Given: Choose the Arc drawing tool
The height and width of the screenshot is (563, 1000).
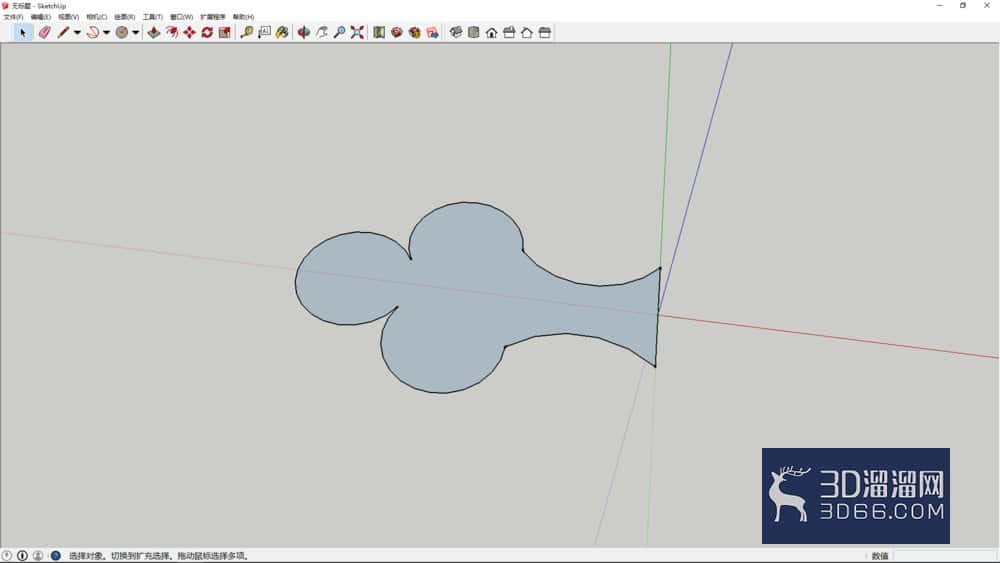Looking at the screenshot, I should point(92,33).
